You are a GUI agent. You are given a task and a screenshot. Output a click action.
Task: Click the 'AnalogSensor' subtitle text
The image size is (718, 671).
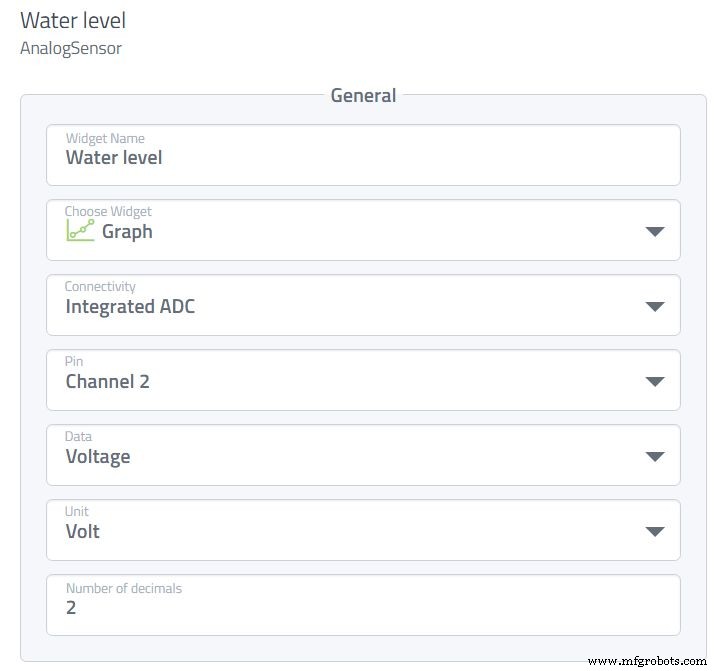tap(71, 48)
